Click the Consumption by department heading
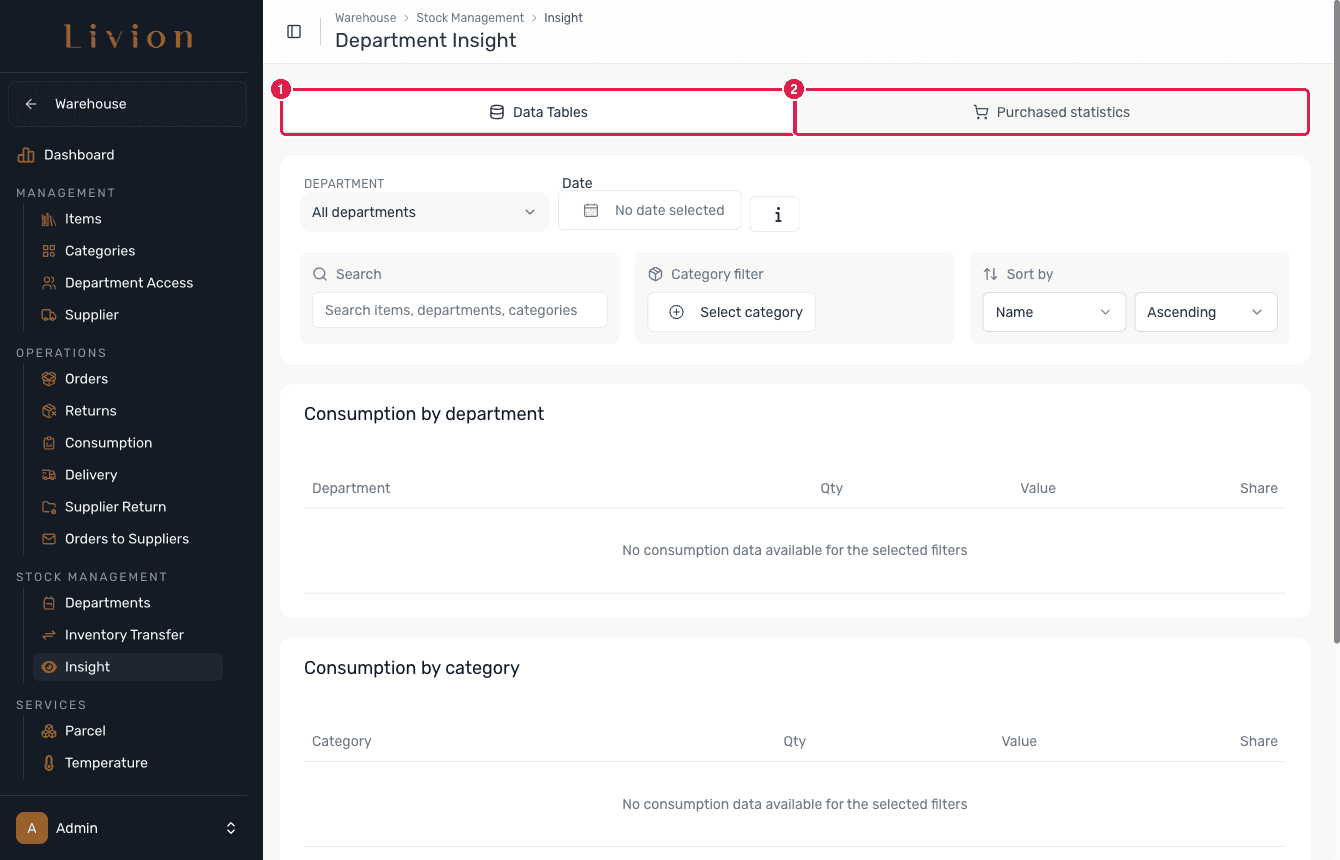The width and height of the screenshot is (1340, 860). [x=424, y=414]
